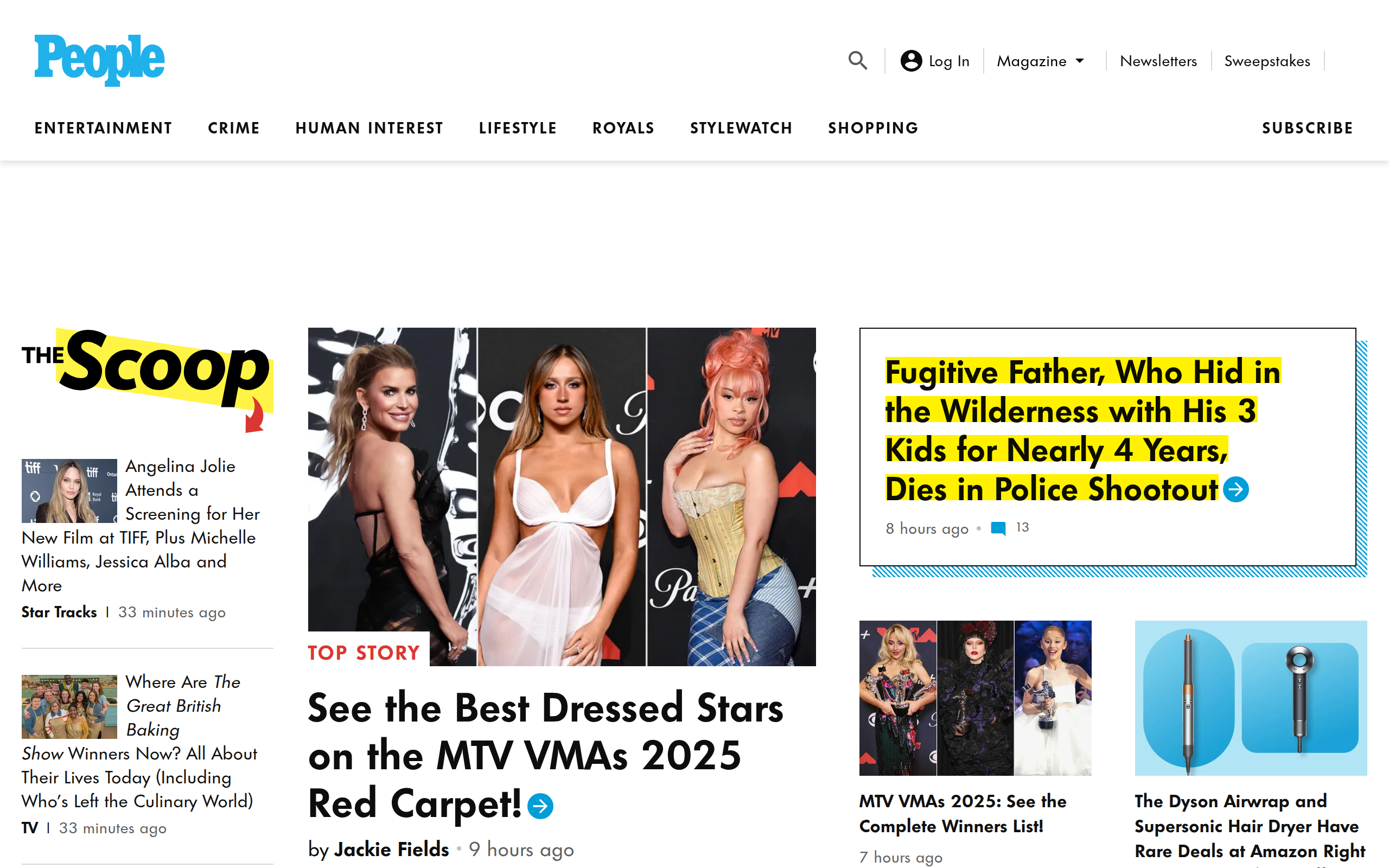Screen dimensions: 1389x868
Task: Click author name Jackie Fields
Action: point(391,850)
